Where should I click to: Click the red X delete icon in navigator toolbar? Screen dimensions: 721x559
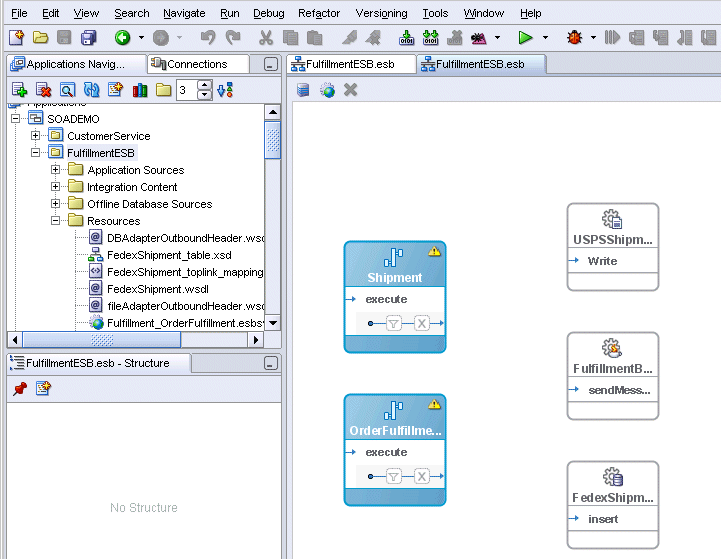tap(44, 90)
